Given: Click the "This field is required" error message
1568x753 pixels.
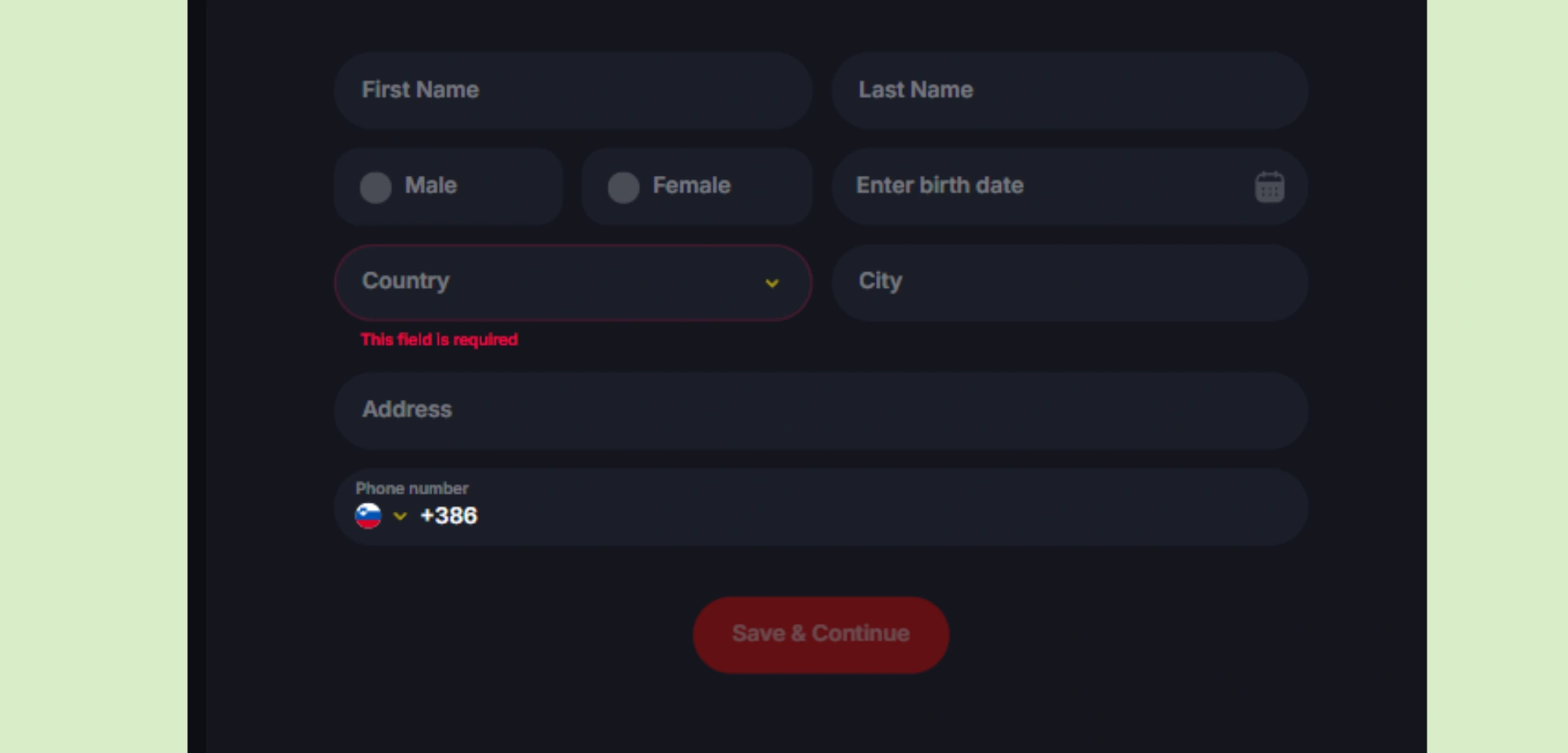Looking at the screenshot, I should point(439,339).
